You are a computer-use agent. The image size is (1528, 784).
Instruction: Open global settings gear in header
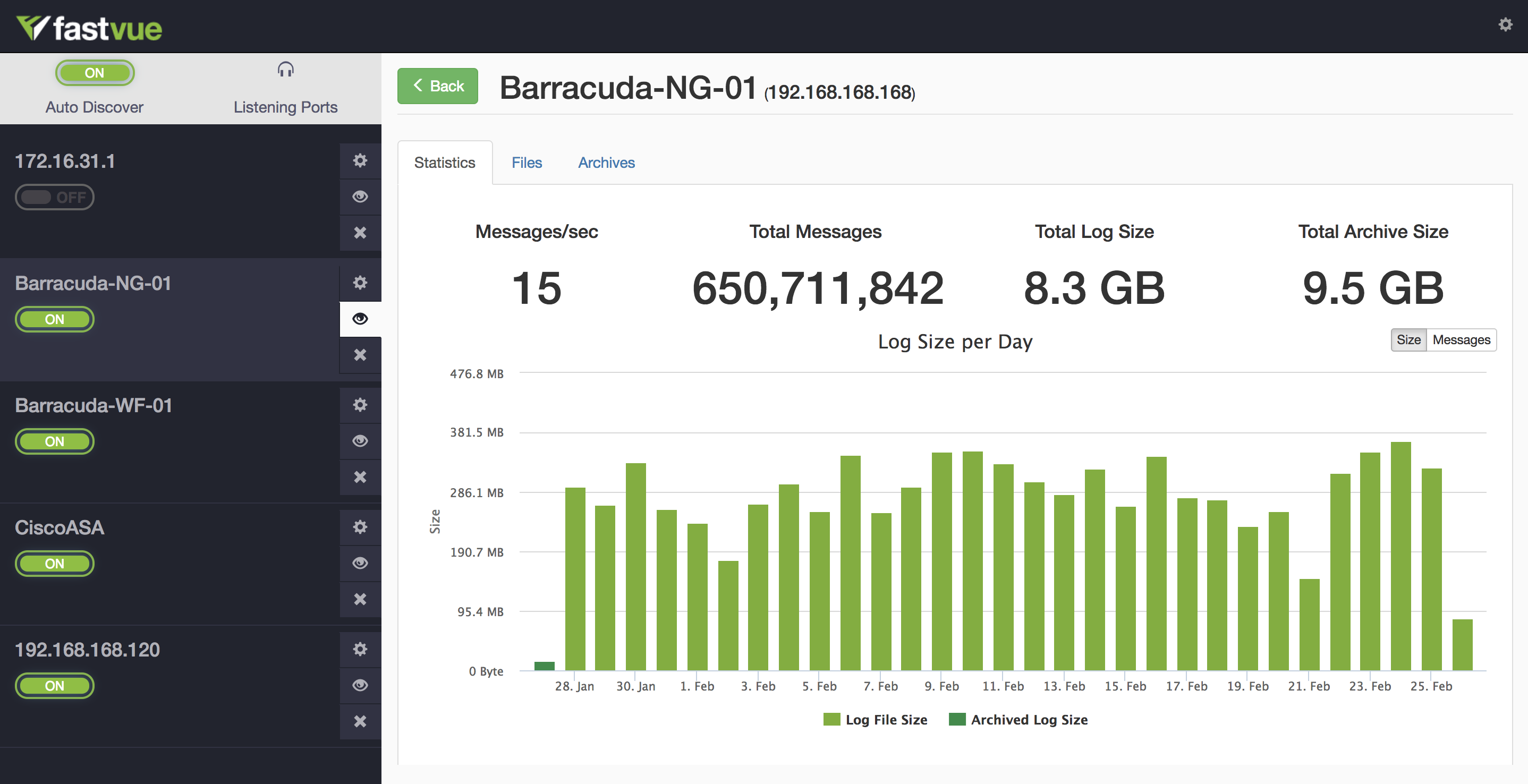pos(1505,24)
